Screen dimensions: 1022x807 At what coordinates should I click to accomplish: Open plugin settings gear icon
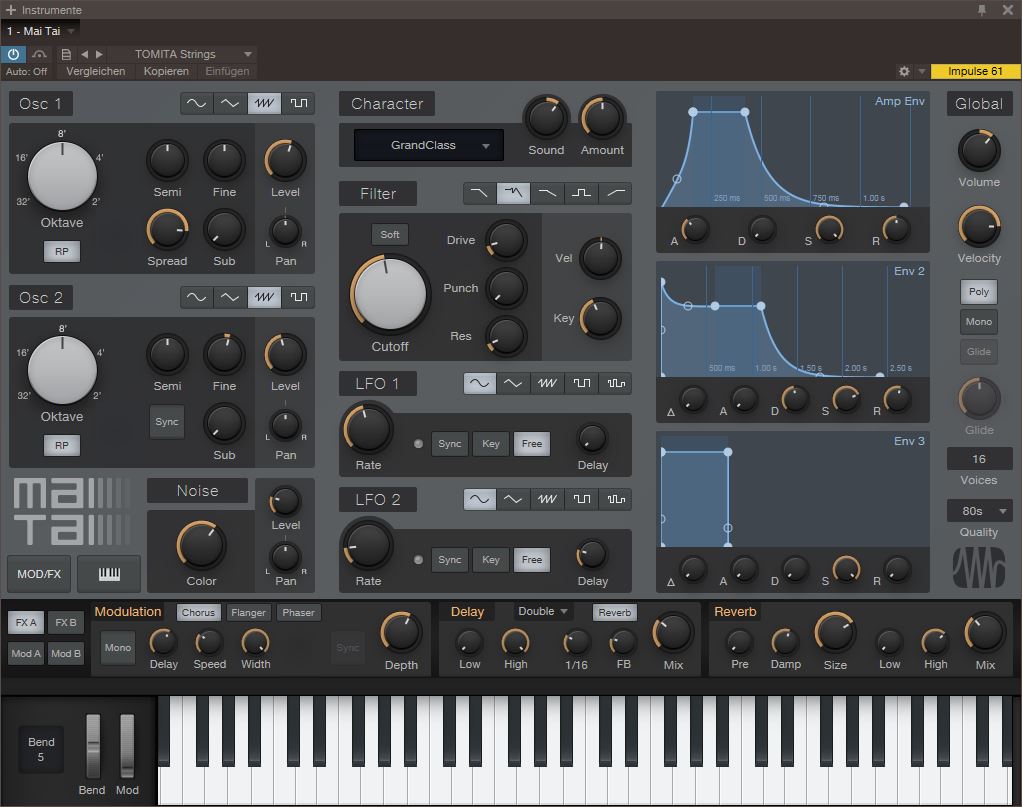904,71
